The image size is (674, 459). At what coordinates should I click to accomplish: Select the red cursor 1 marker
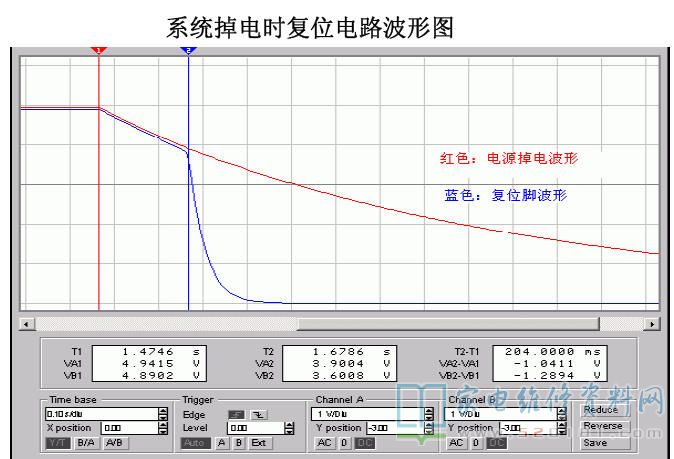tap(98, 49)
